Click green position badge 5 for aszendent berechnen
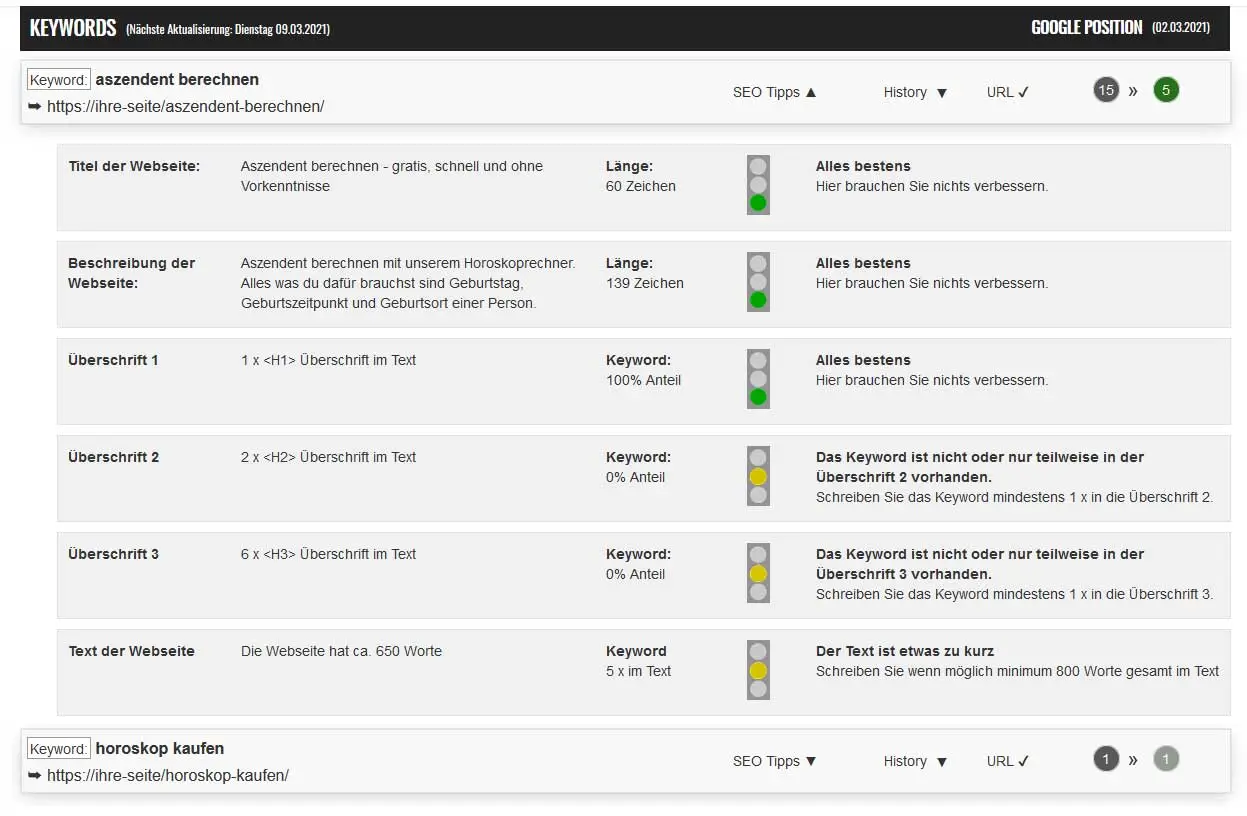Viewport: 1247px width, 816px height. (1165, 90)
